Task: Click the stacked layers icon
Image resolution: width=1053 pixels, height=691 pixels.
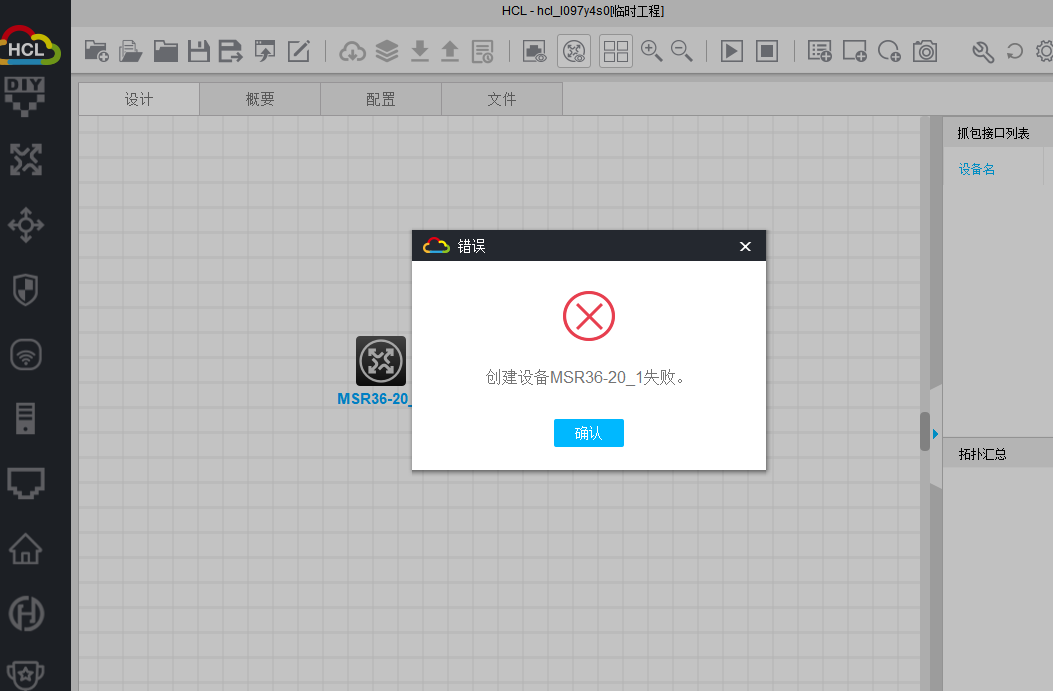Action: click(387, 51)
